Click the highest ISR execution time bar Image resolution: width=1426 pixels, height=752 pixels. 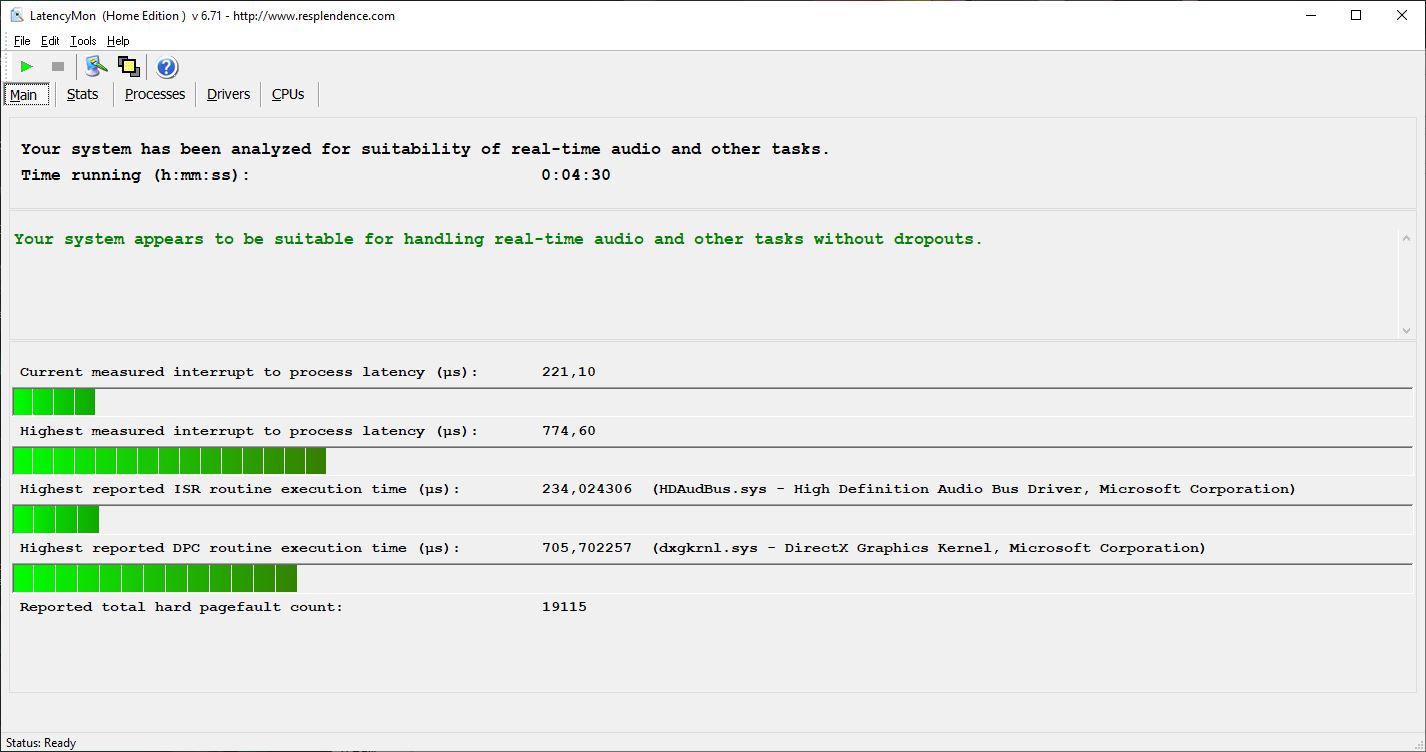point(712,519)
